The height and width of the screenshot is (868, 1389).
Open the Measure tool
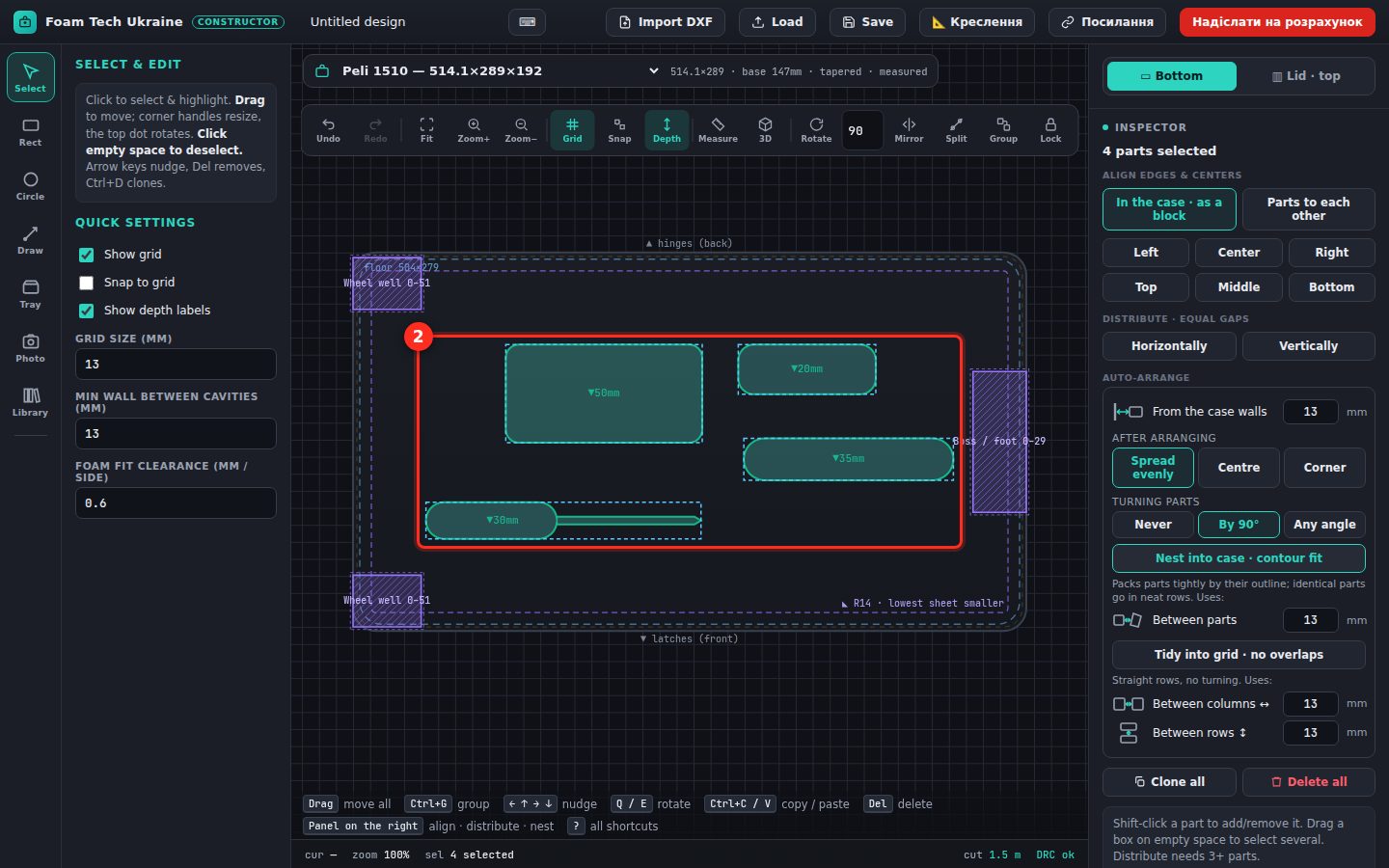[x=718, y=130]
